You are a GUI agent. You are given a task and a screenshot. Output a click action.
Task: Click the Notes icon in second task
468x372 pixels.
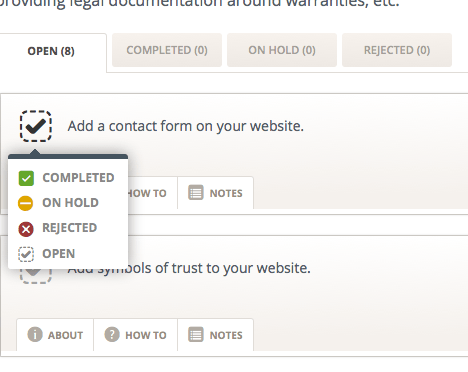pos(195,334)
